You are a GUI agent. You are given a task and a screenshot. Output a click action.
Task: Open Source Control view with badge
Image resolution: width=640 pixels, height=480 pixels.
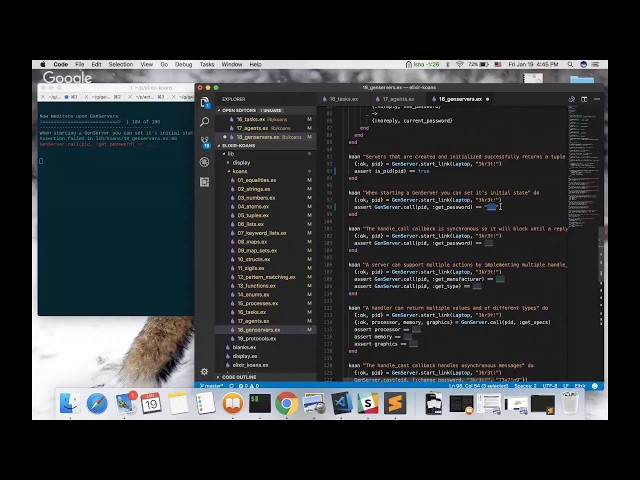(x=205, y=142)
